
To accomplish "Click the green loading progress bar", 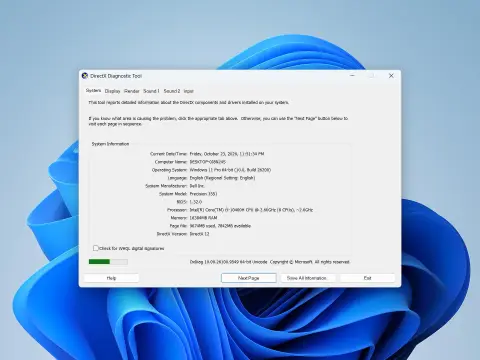I will pos(108,262).
